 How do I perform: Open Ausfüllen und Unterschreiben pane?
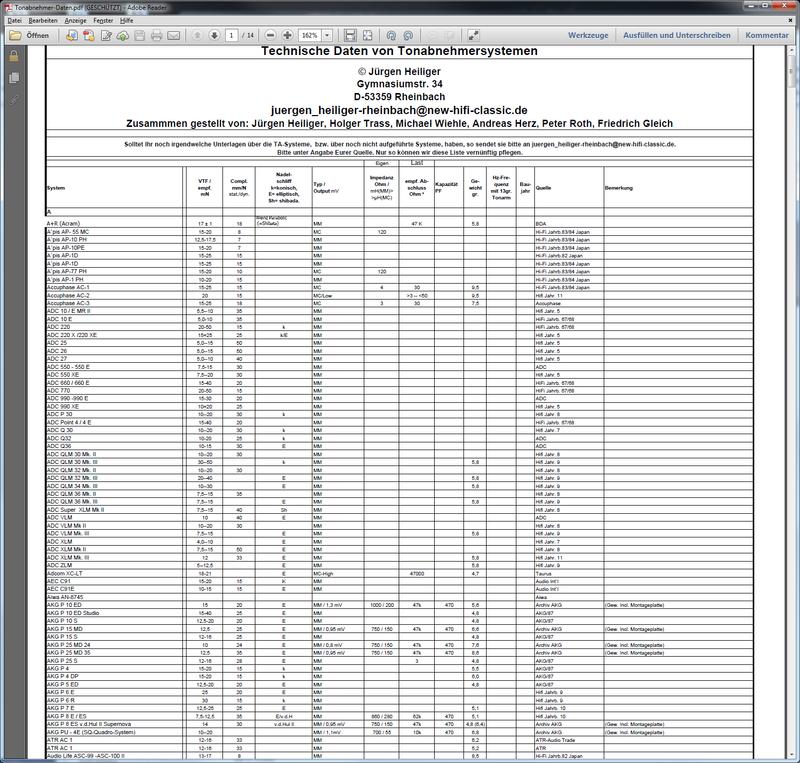(677, 35)
